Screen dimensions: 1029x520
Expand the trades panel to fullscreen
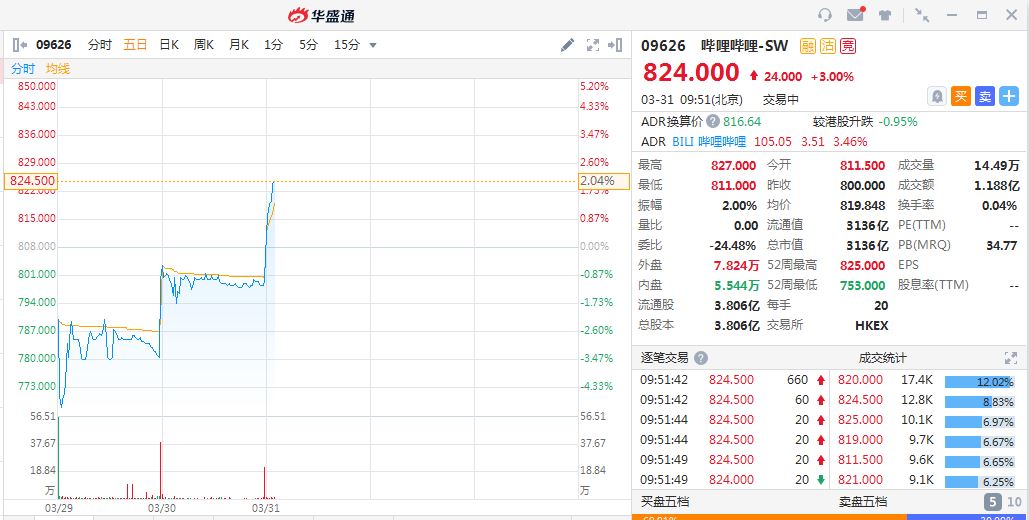pyautogui.click(x=1011, y=358)
